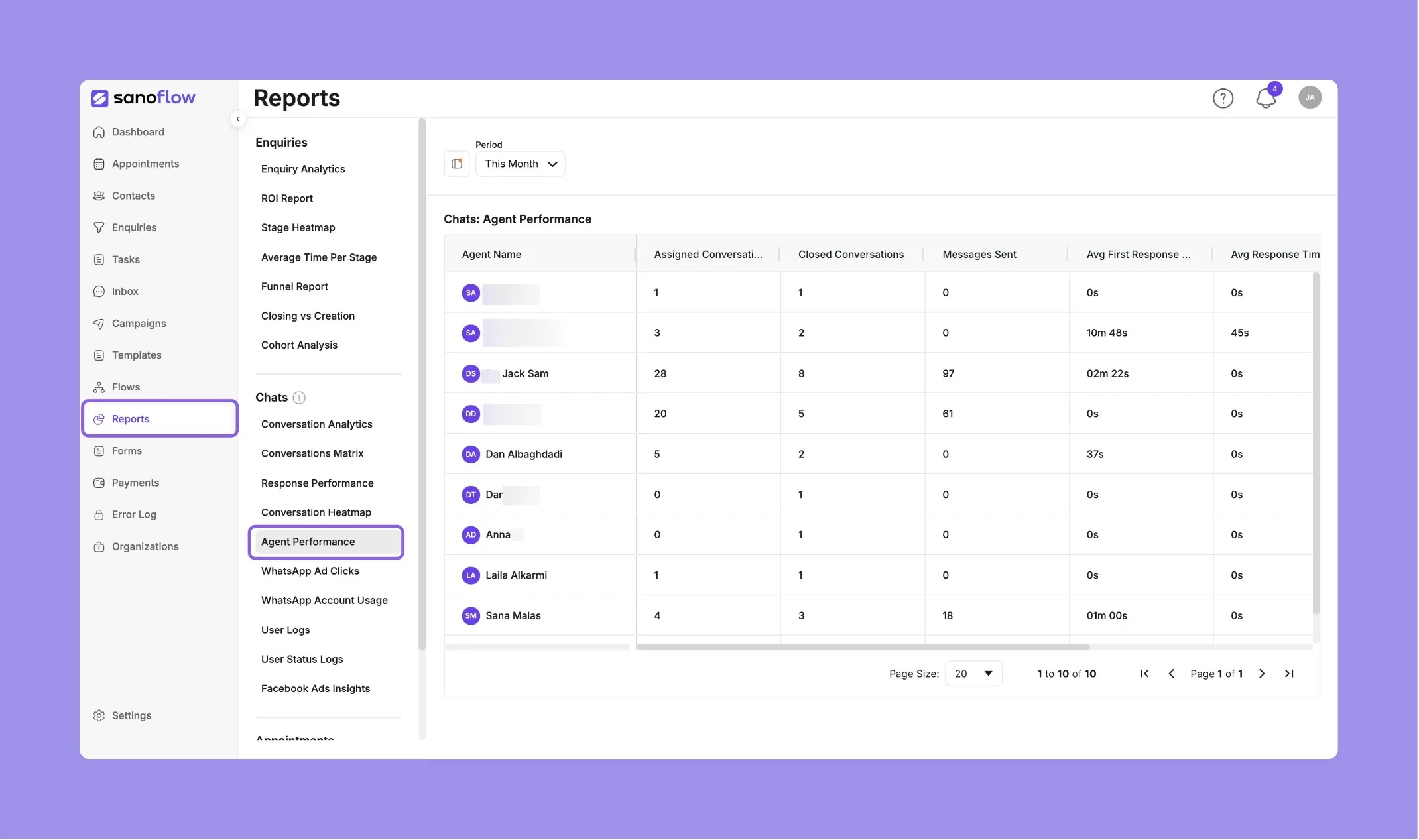Click the table vertical scrollbar
The height and width of the screenshot is (840, 1419).
click(1316, 443)
